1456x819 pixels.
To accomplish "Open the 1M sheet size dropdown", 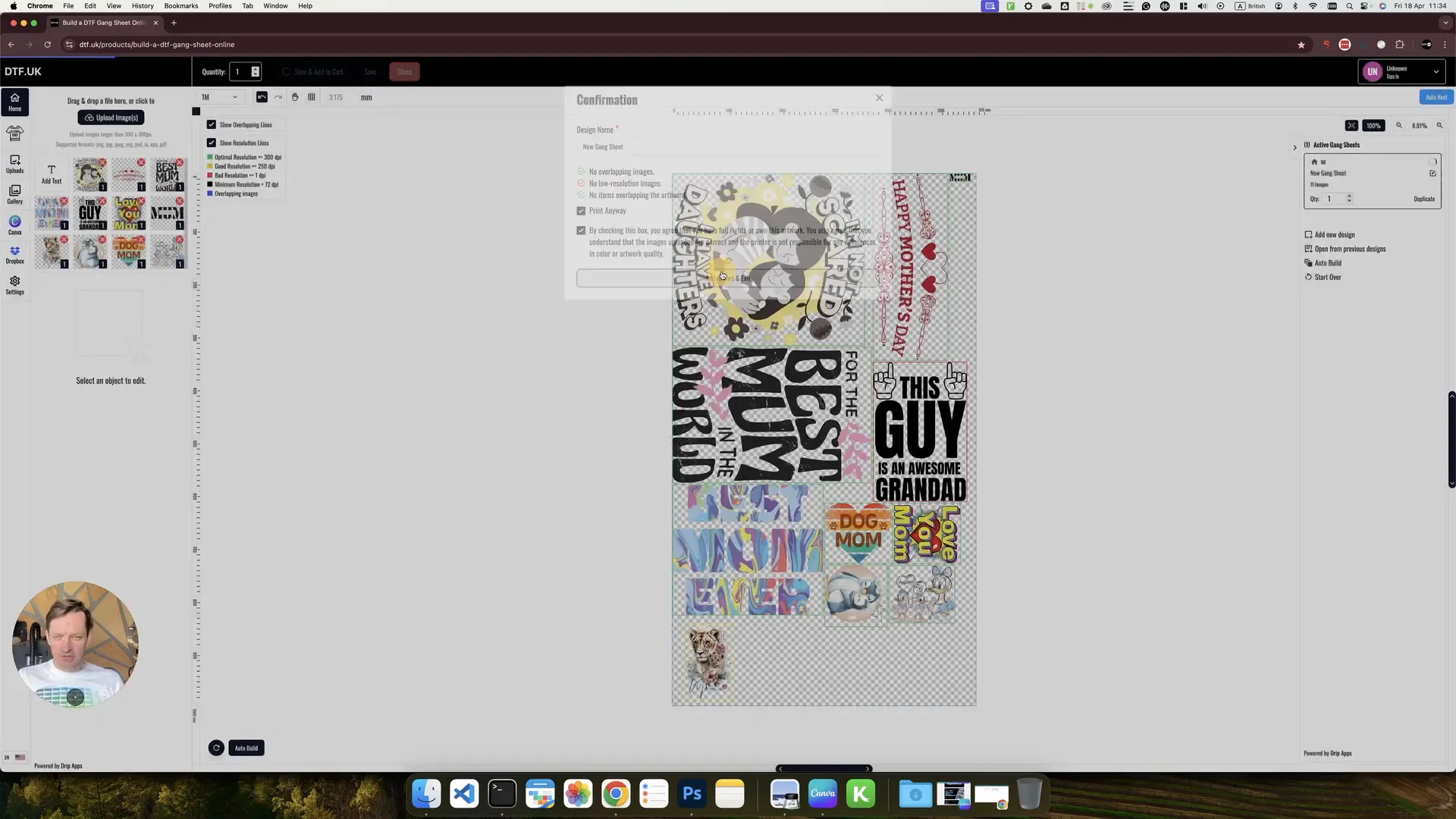I will click(x=220, y=97).
